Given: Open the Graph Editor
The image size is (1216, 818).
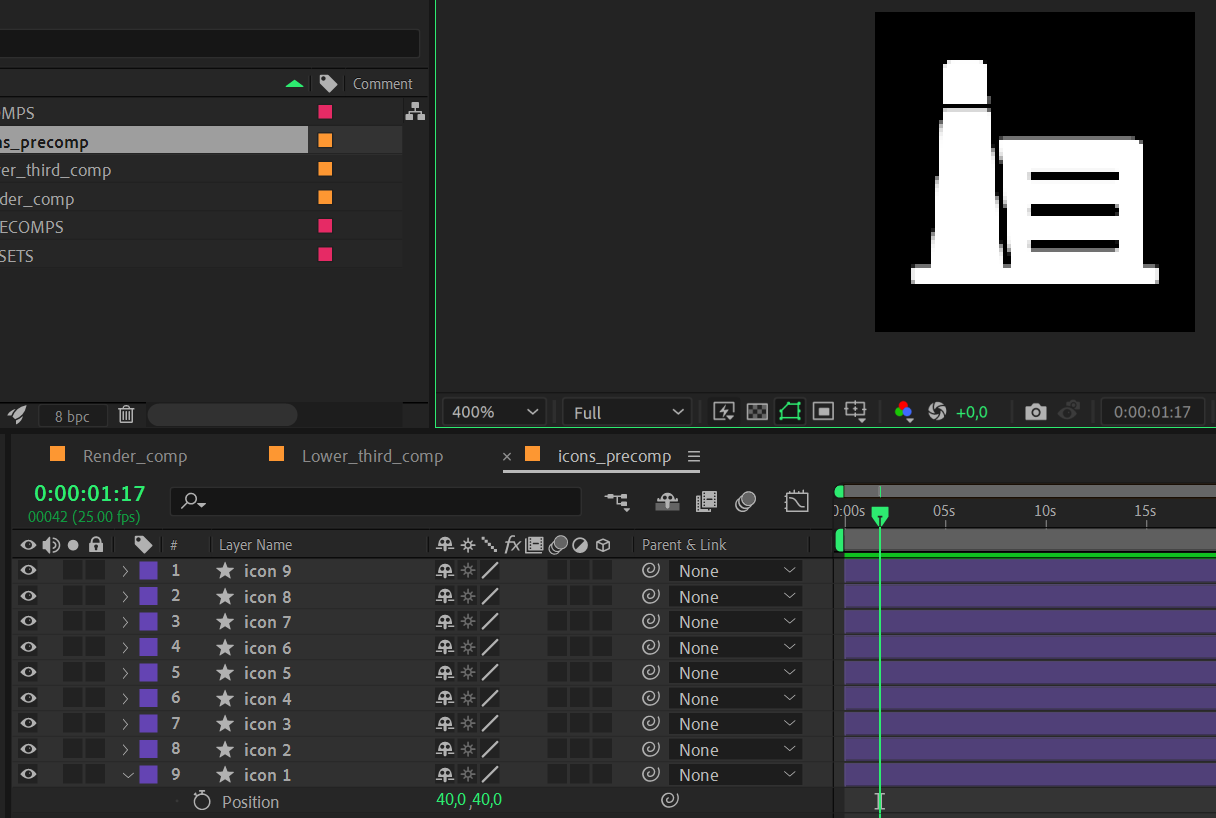Looking at the screenshot, I should point(797,501).
